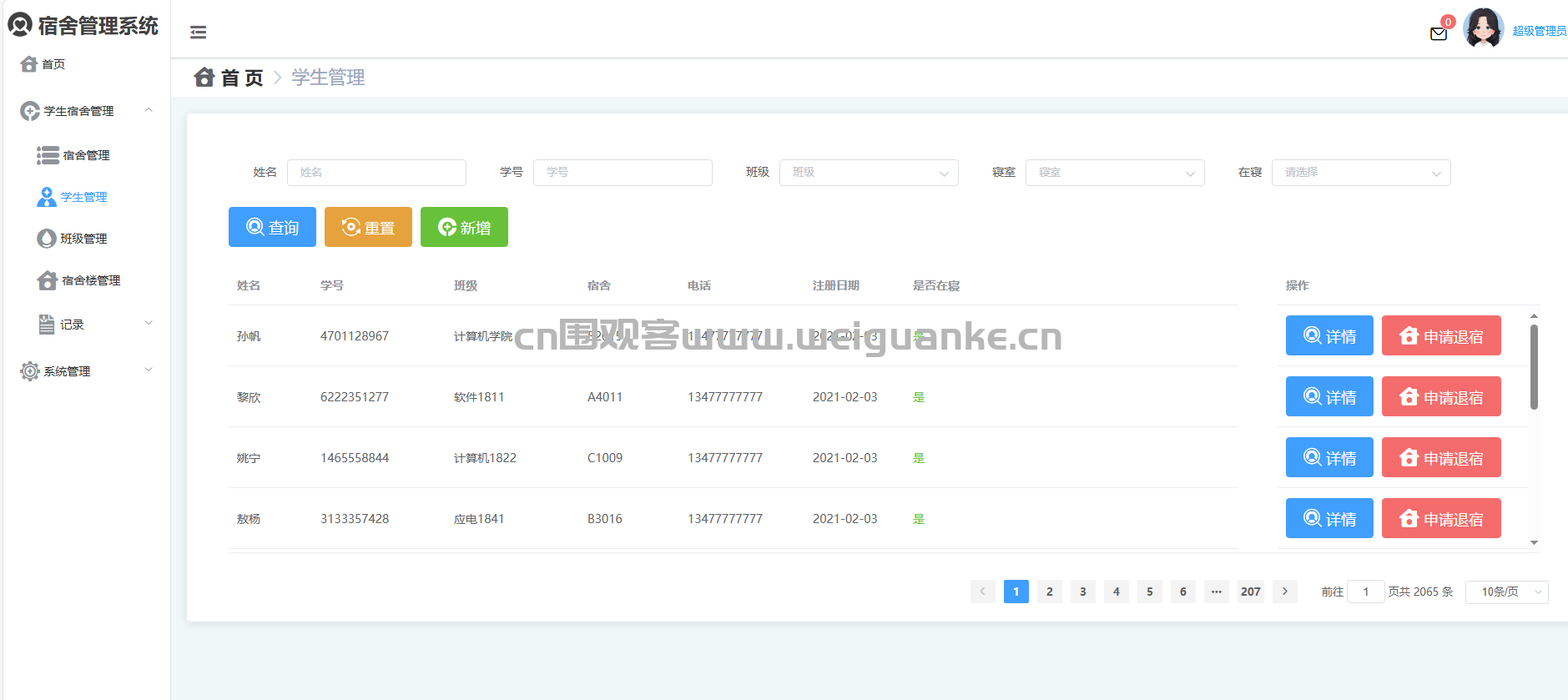Screen dimensions: 1568x700
Task: Click the table vertical scrollbar thumb
Action: click(x=1534, y=367)
